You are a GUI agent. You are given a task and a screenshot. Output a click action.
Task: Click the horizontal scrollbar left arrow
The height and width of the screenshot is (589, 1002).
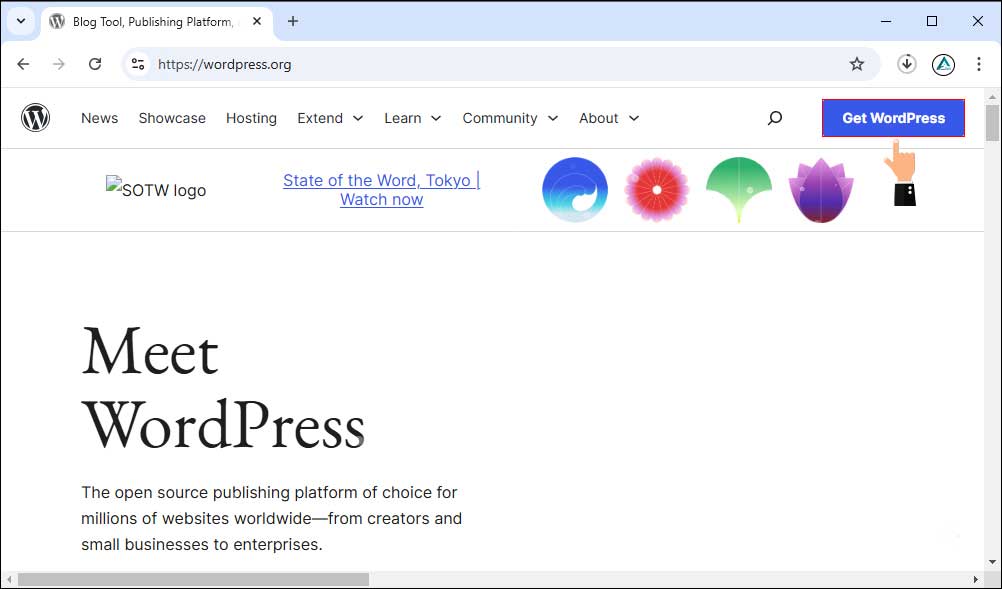pos(9,579)
